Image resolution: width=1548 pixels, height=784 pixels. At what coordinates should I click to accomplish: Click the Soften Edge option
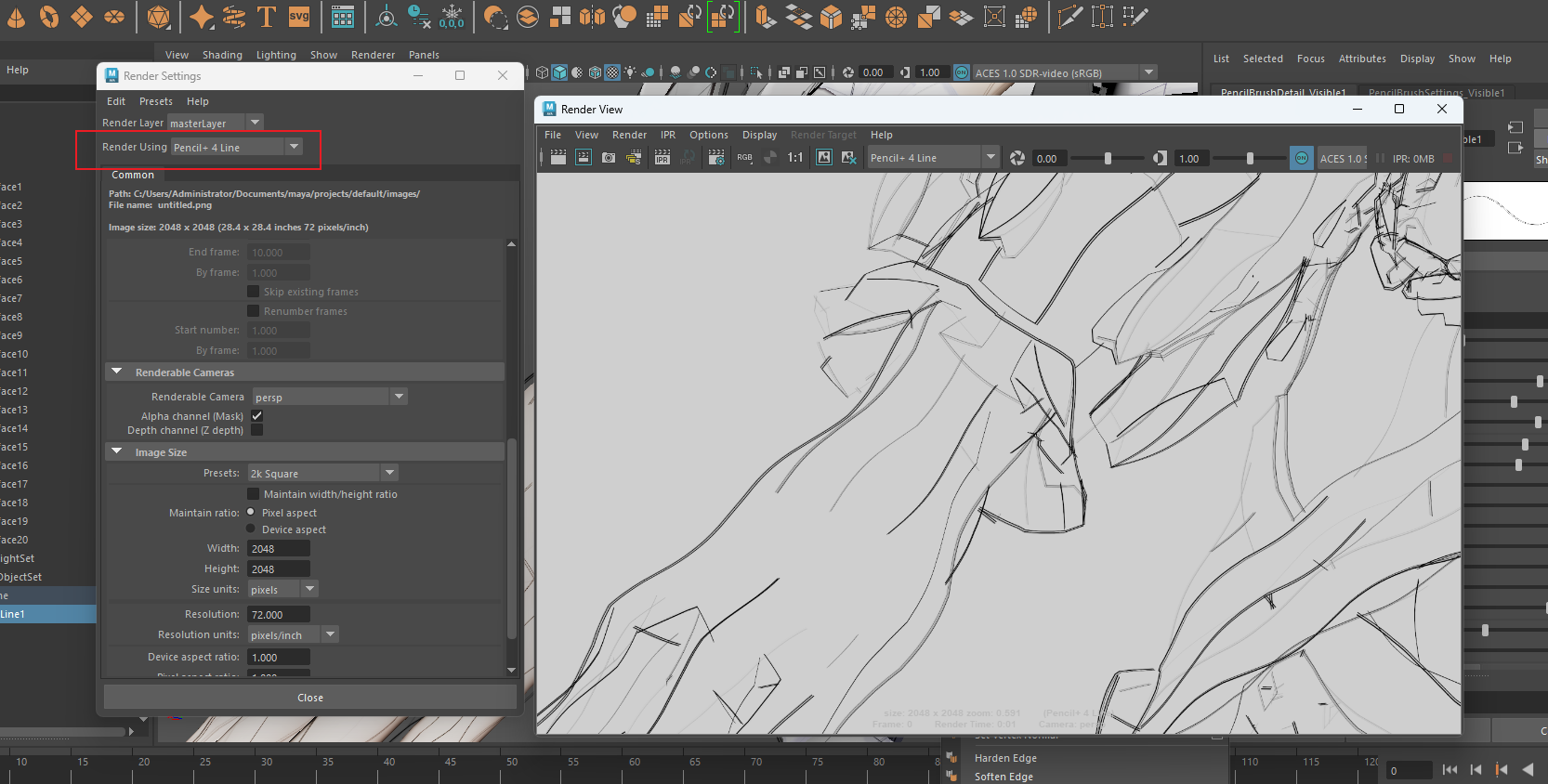point(1004,777)
